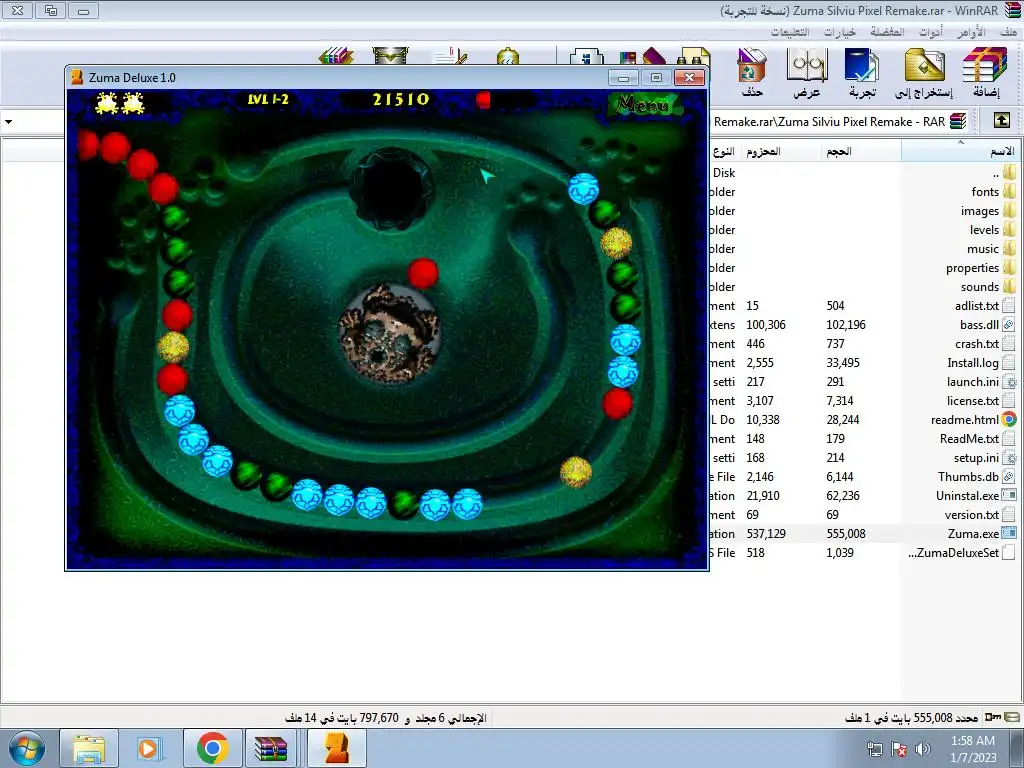Click the 21510 score display in Zuma

click(x=401, y=99)
